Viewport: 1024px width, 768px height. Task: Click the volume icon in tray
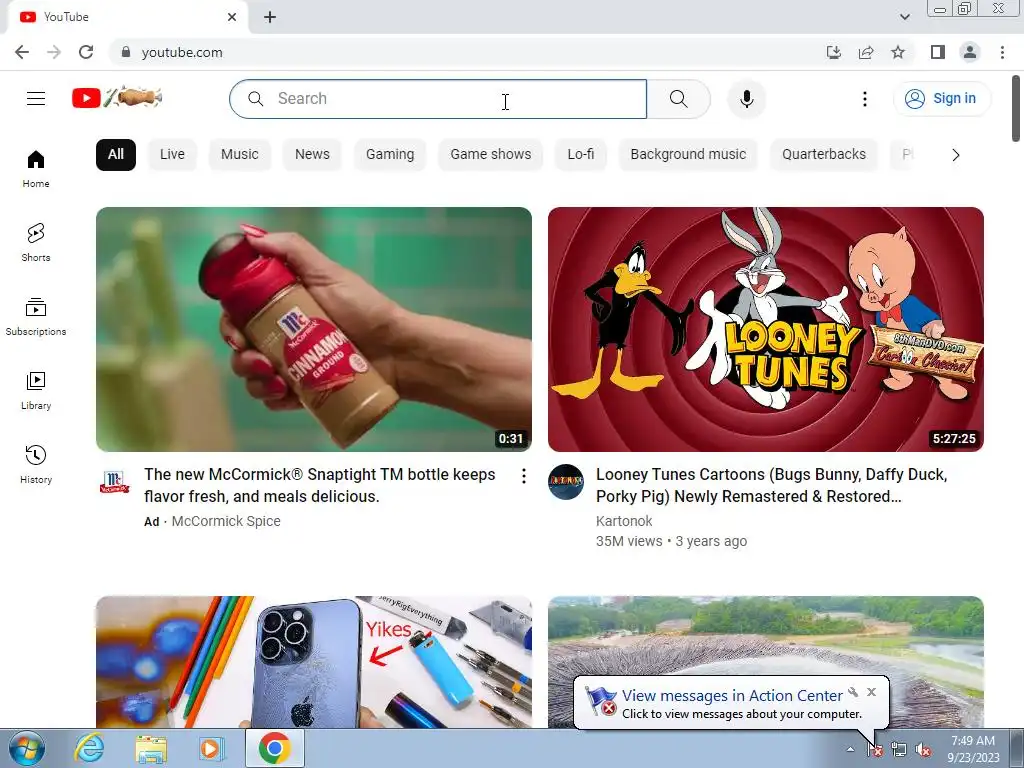coord(923,750)
